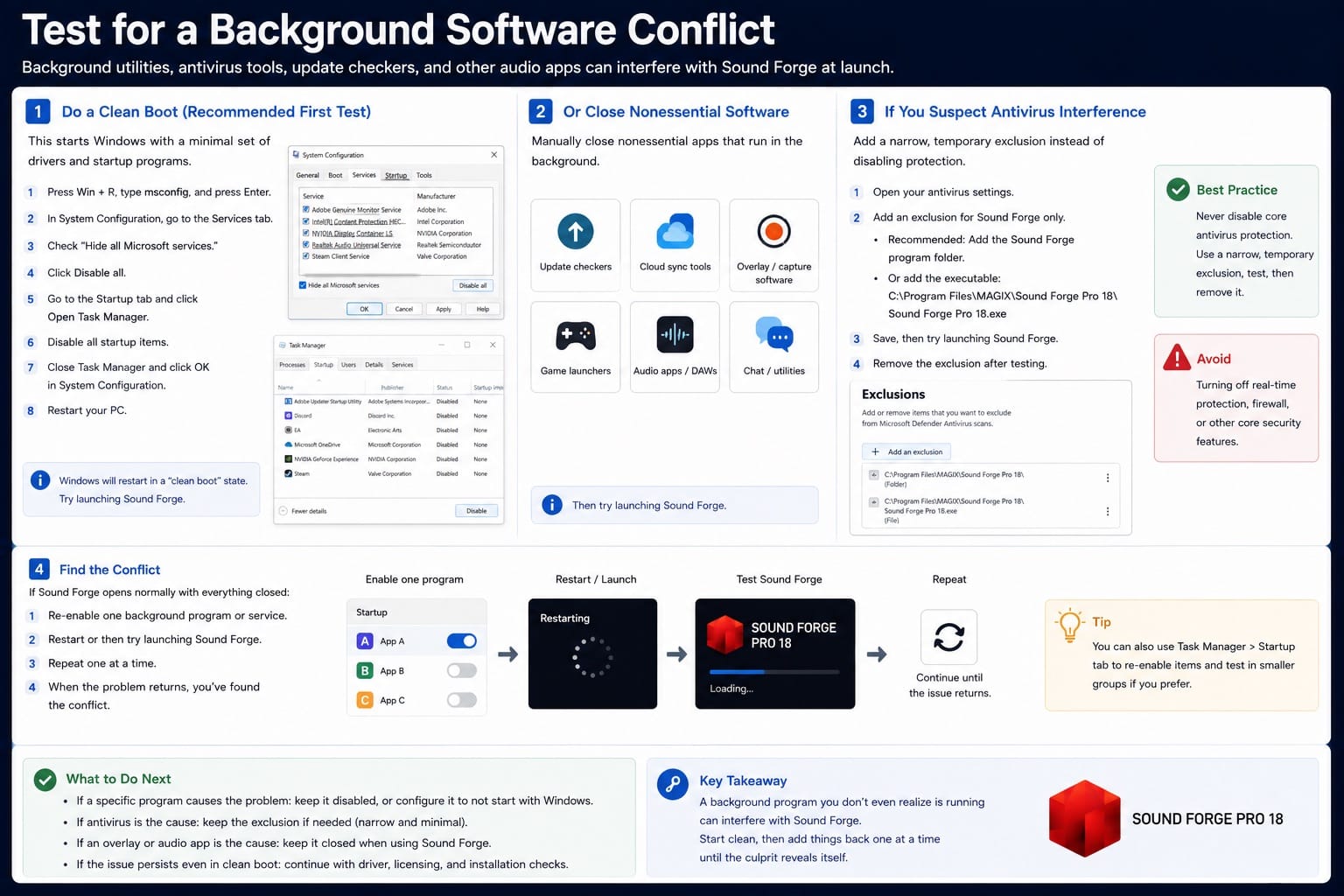Click Disable button in Task Manager
Screen dimensions: 1344x896
click(477, 511)
